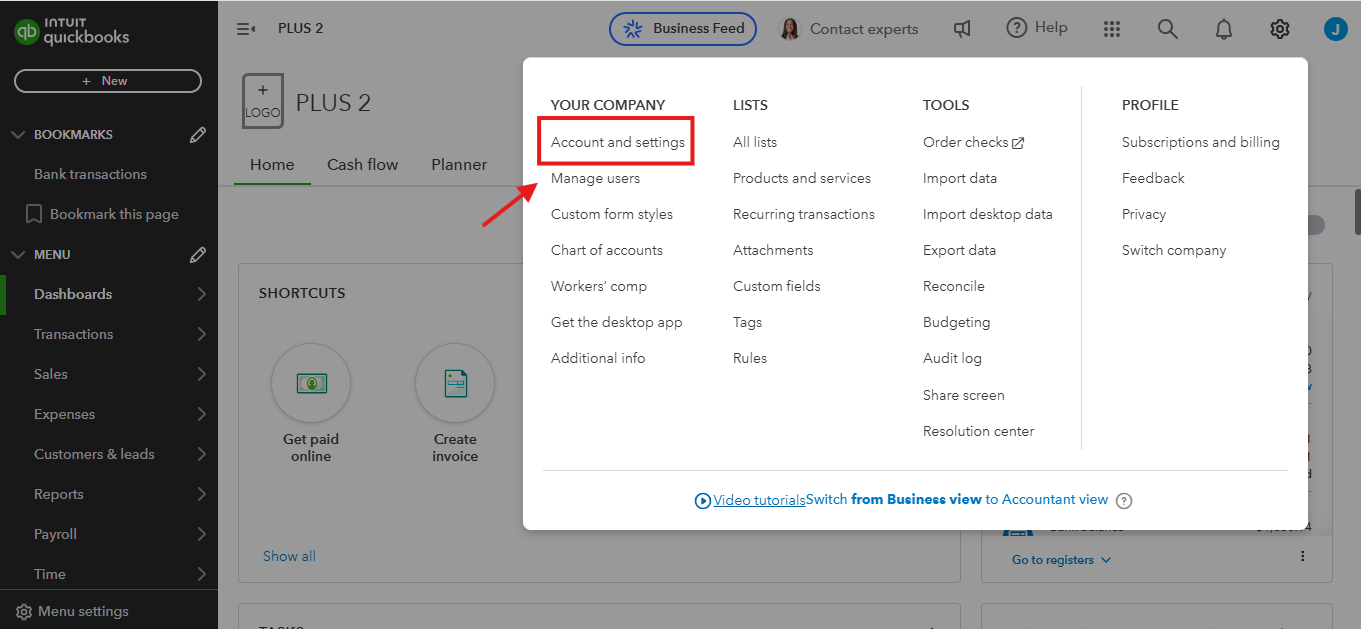Expand the Transactions submenu arrow
The width and height of the screenshot is (1361, 629).
click(x=201, y=334)
